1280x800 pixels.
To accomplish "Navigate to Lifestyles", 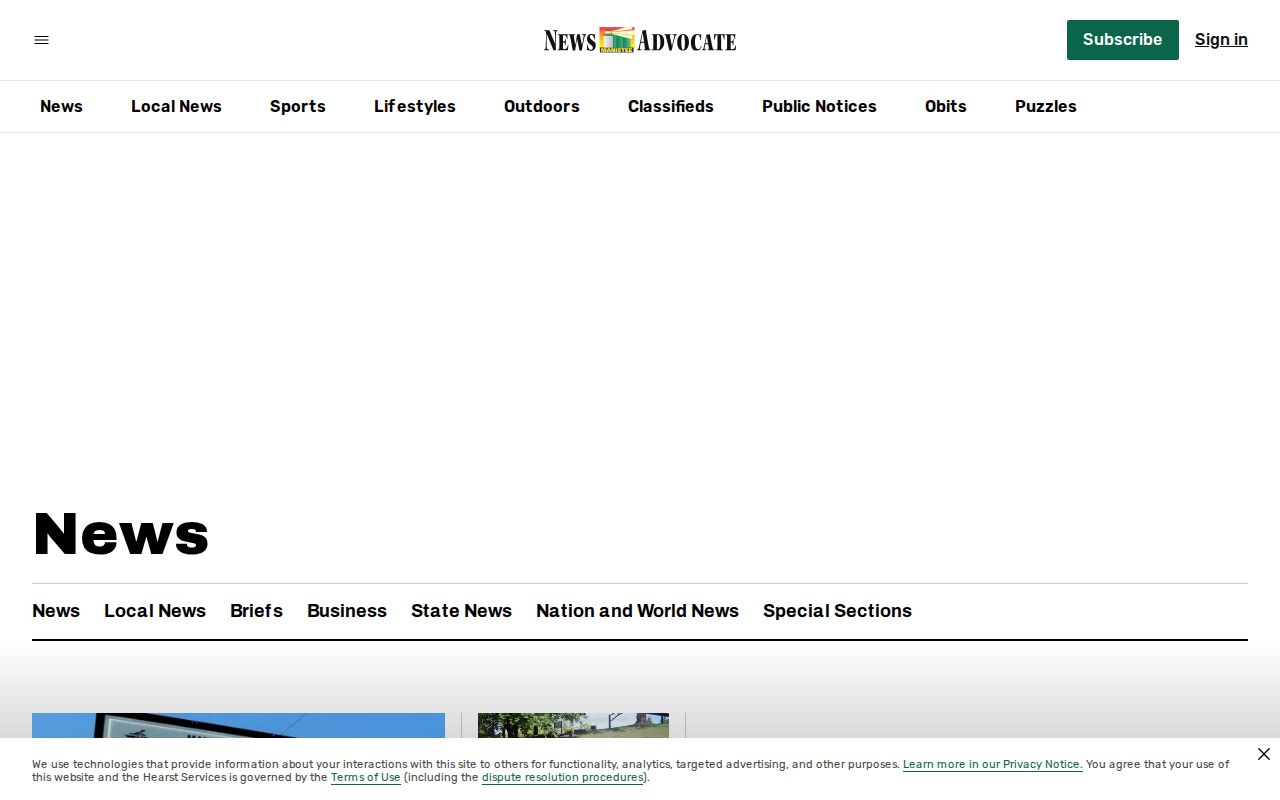I will [415, 106].
